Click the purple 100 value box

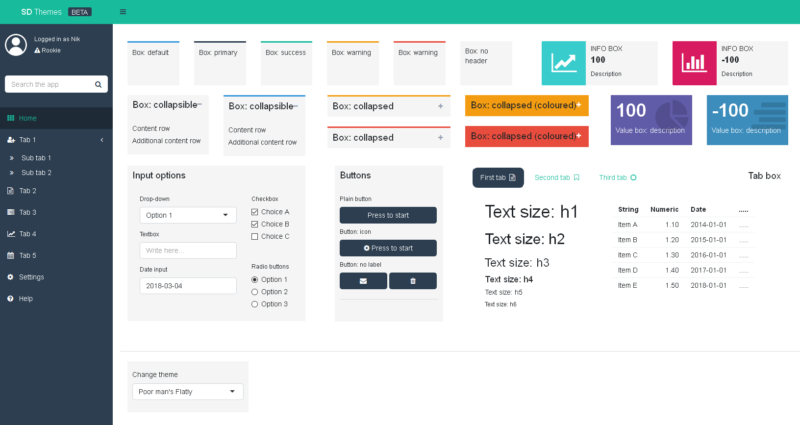651,120
